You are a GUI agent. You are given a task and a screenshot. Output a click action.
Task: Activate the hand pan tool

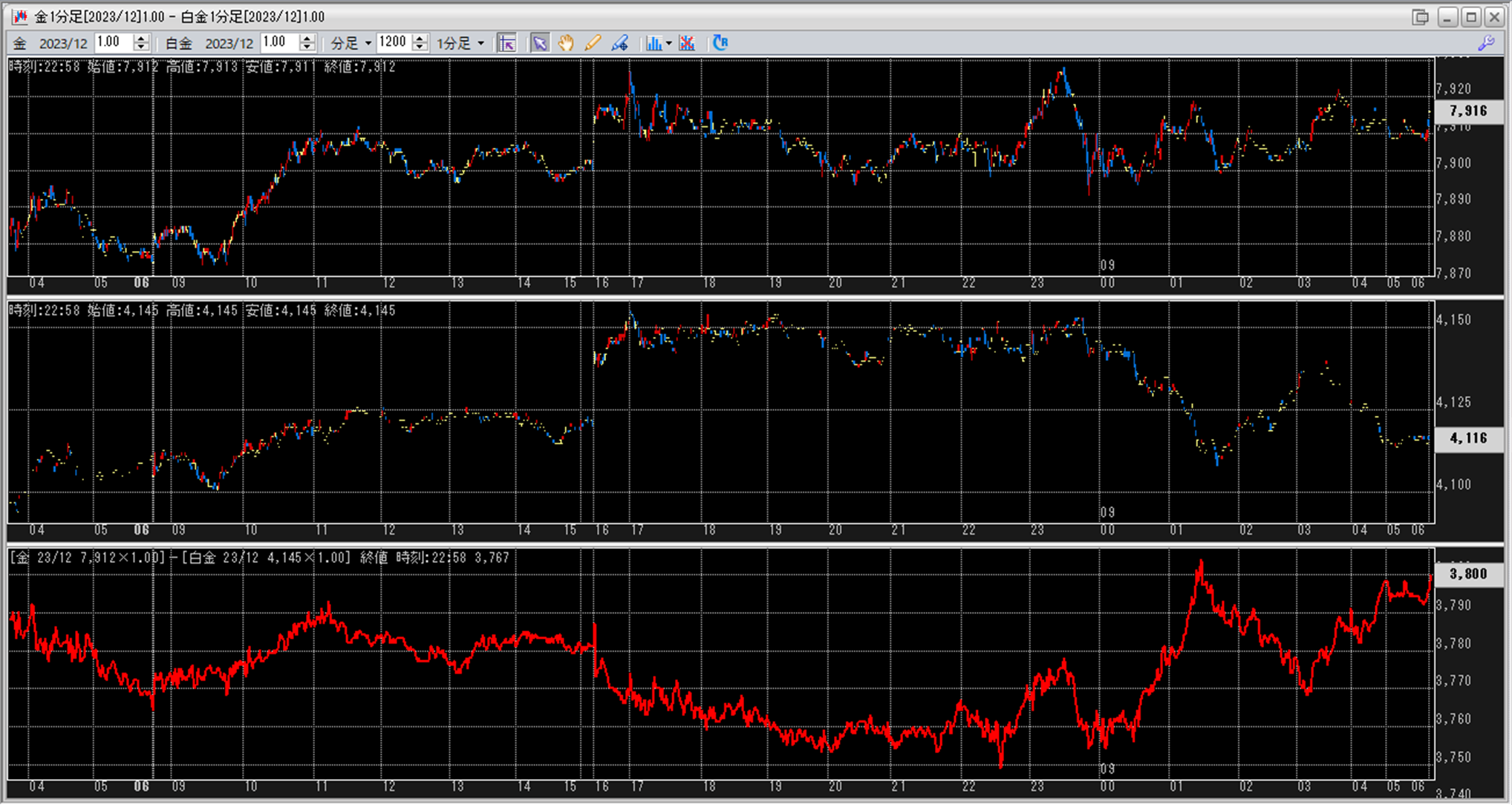pyautogui.click(x=566, y=43)
